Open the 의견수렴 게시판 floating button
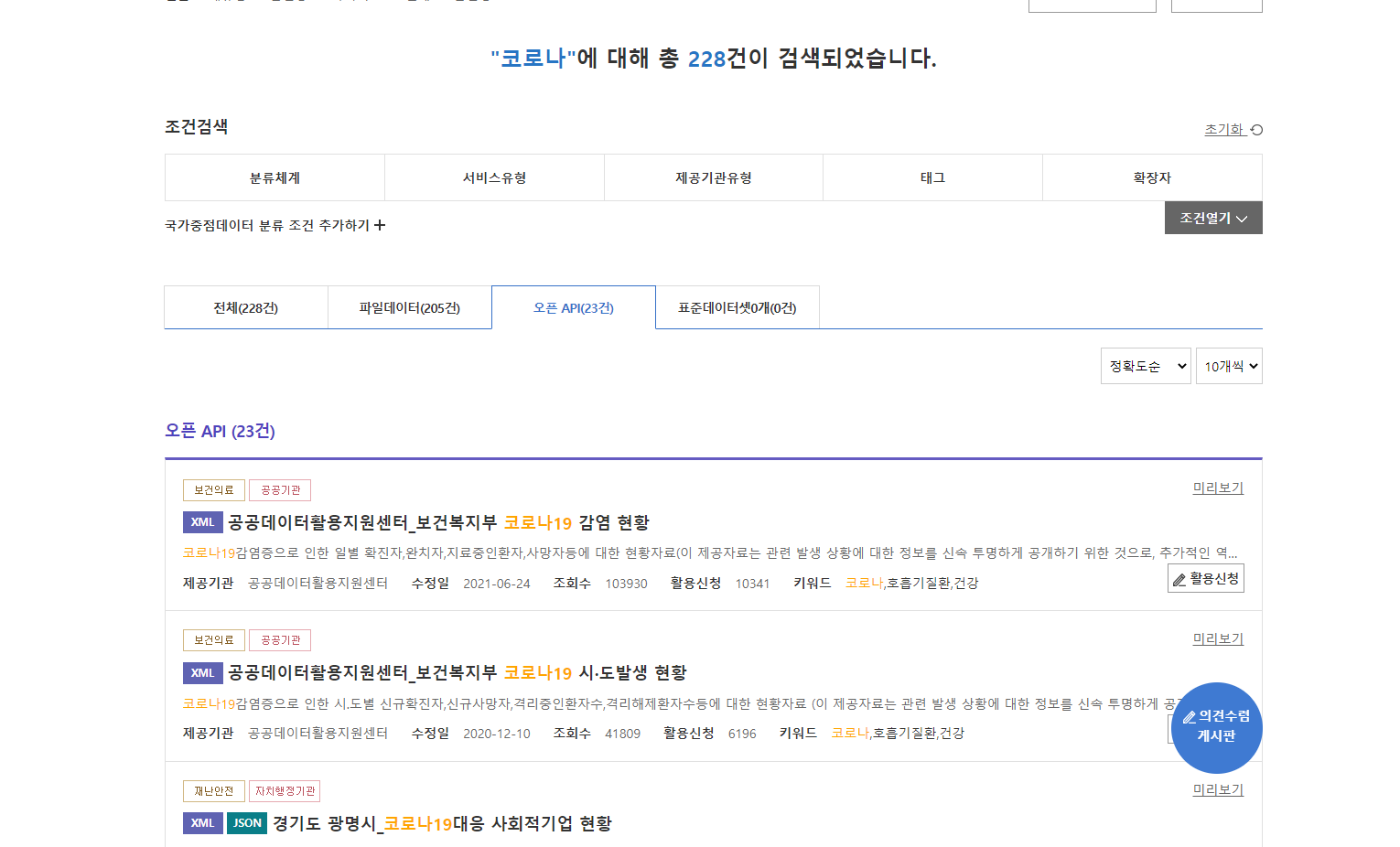The width and height of the screenshot is (1400, 847). coord(1216,728)
